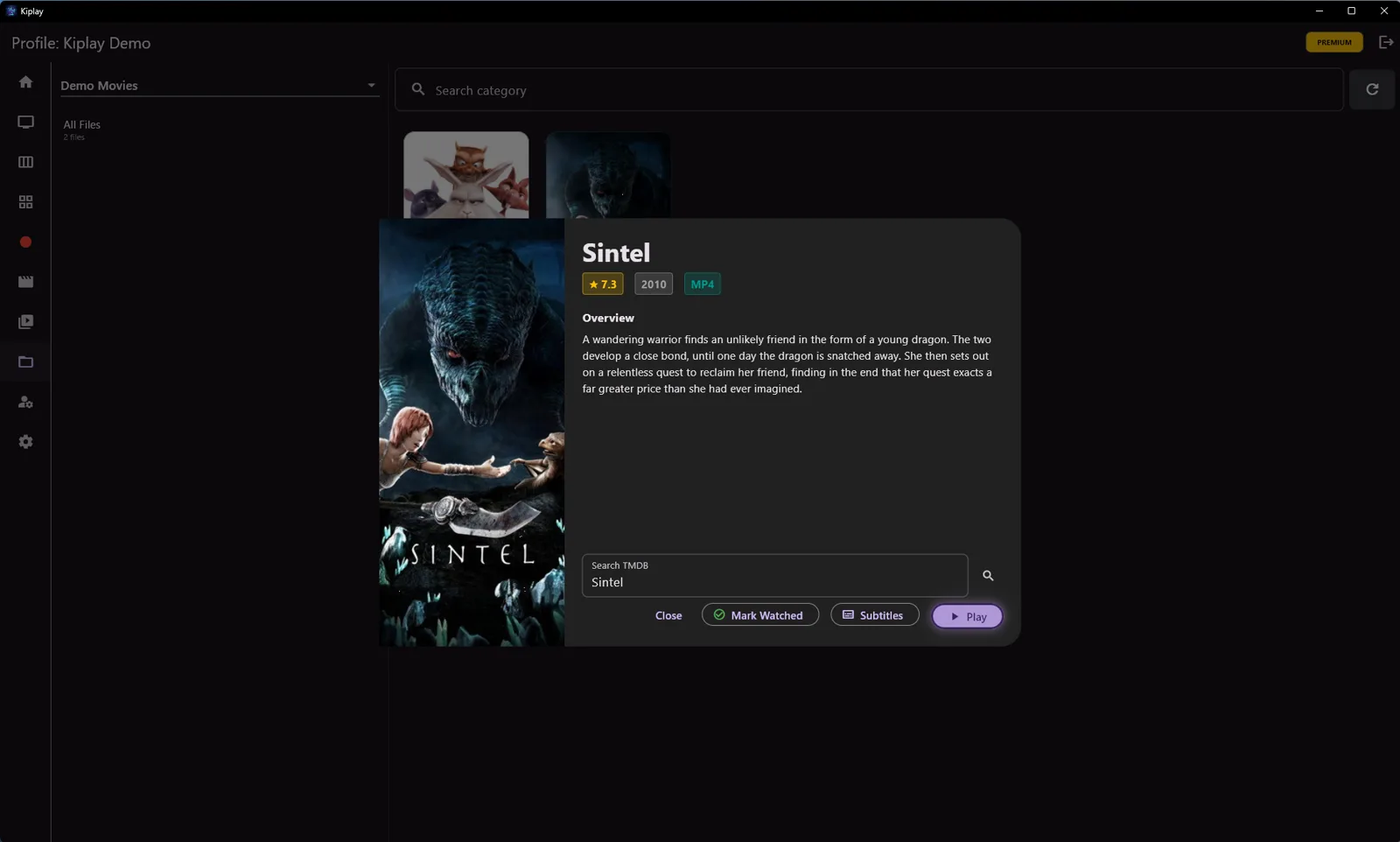Viewport: 1400px width, 842px height.
Task: Open the red recordings icon
Action: tap(25, 242)
